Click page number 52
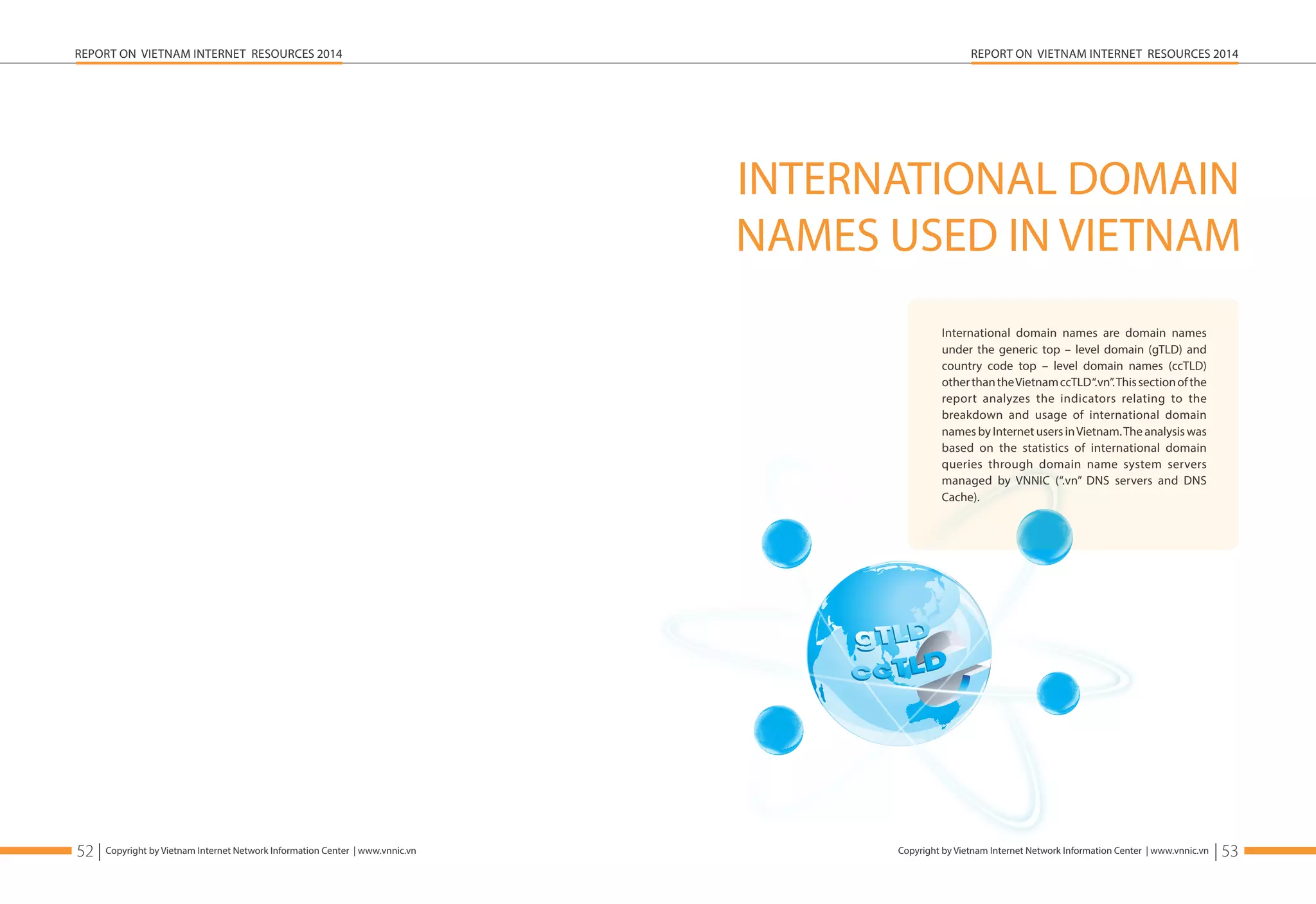The height and width of the screenshot is (904, 1316). (85, 851)
